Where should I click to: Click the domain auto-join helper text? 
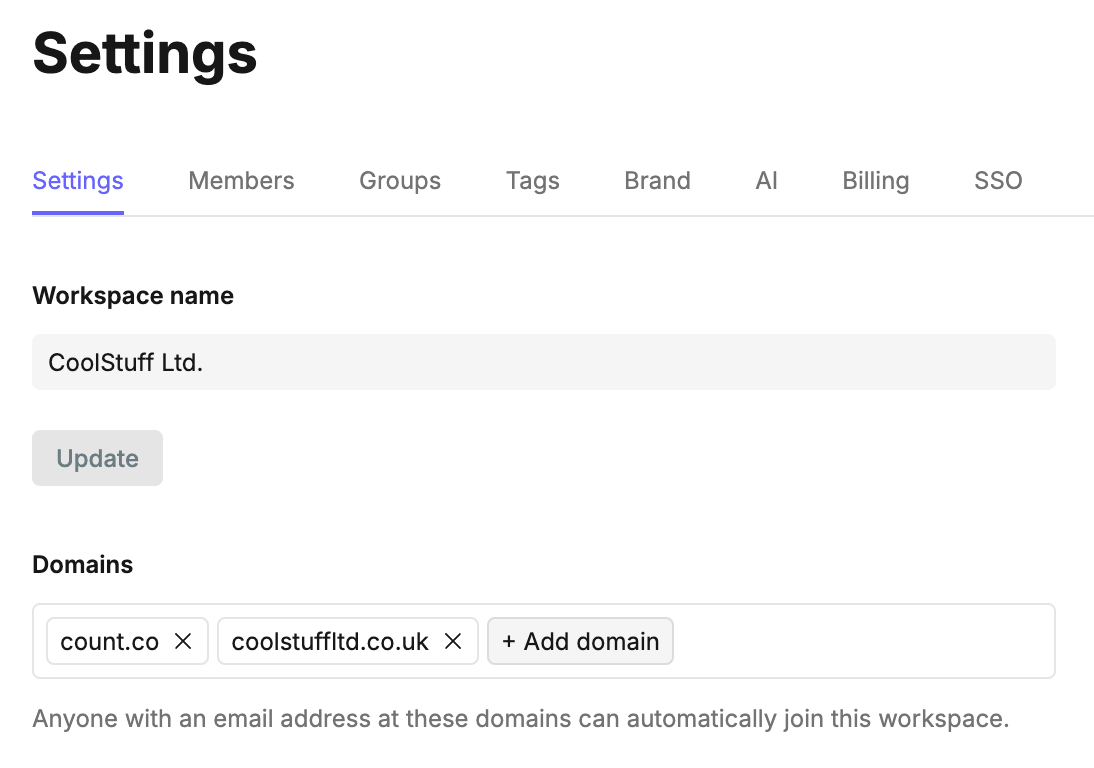click(520, 719)
